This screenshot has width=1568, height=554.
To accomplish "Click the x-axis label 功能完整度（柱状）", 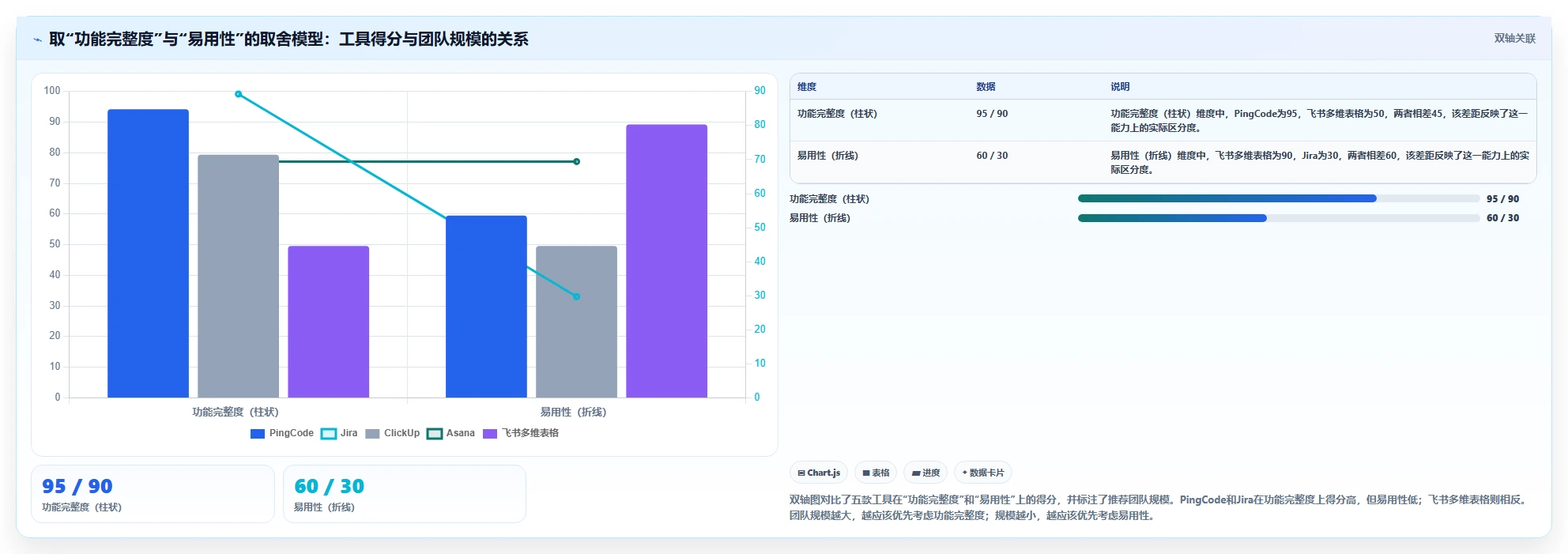I will pyautogui.click(x=236, y=412).
